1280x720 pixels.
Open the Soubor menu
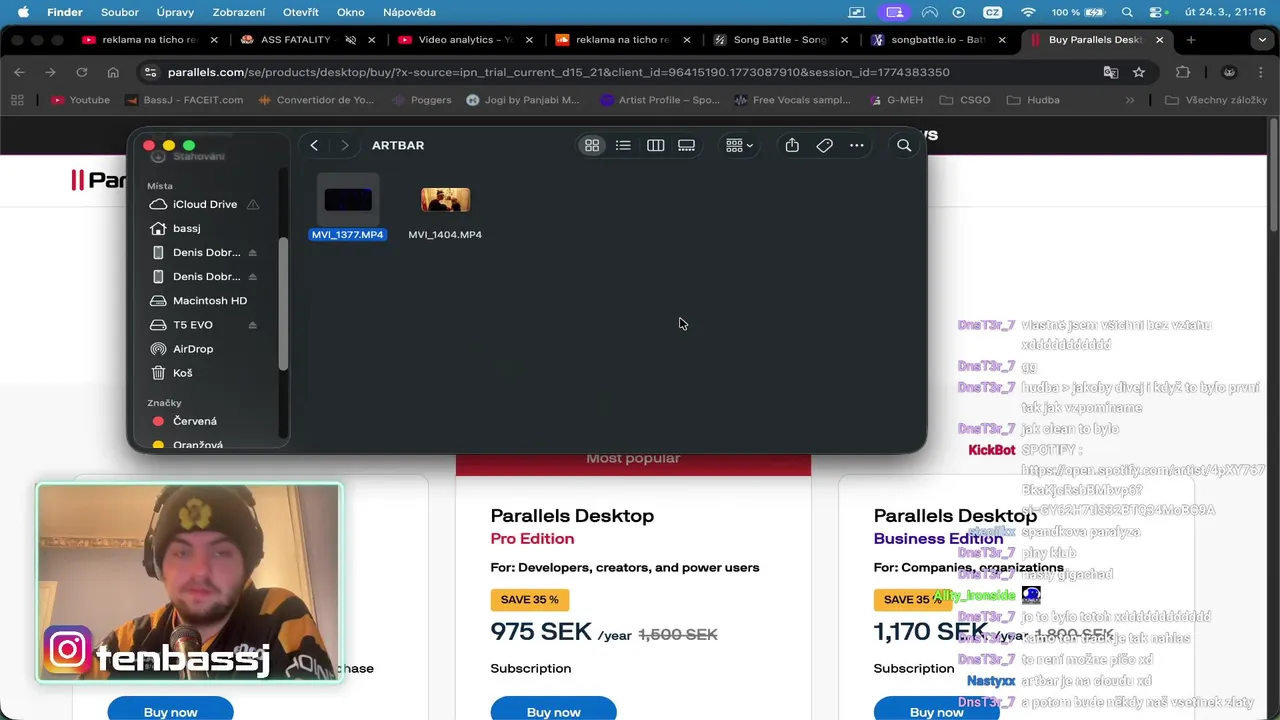point(120,12)
